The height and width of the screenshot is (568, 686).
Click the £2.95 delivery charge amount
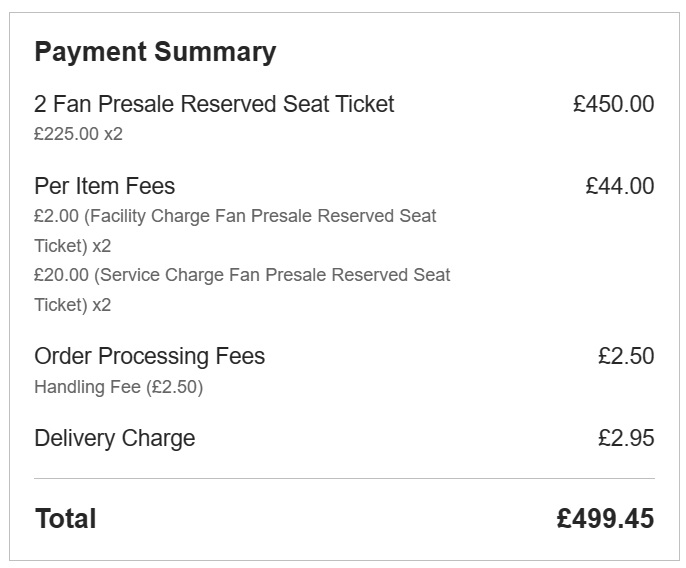(626, 438)
